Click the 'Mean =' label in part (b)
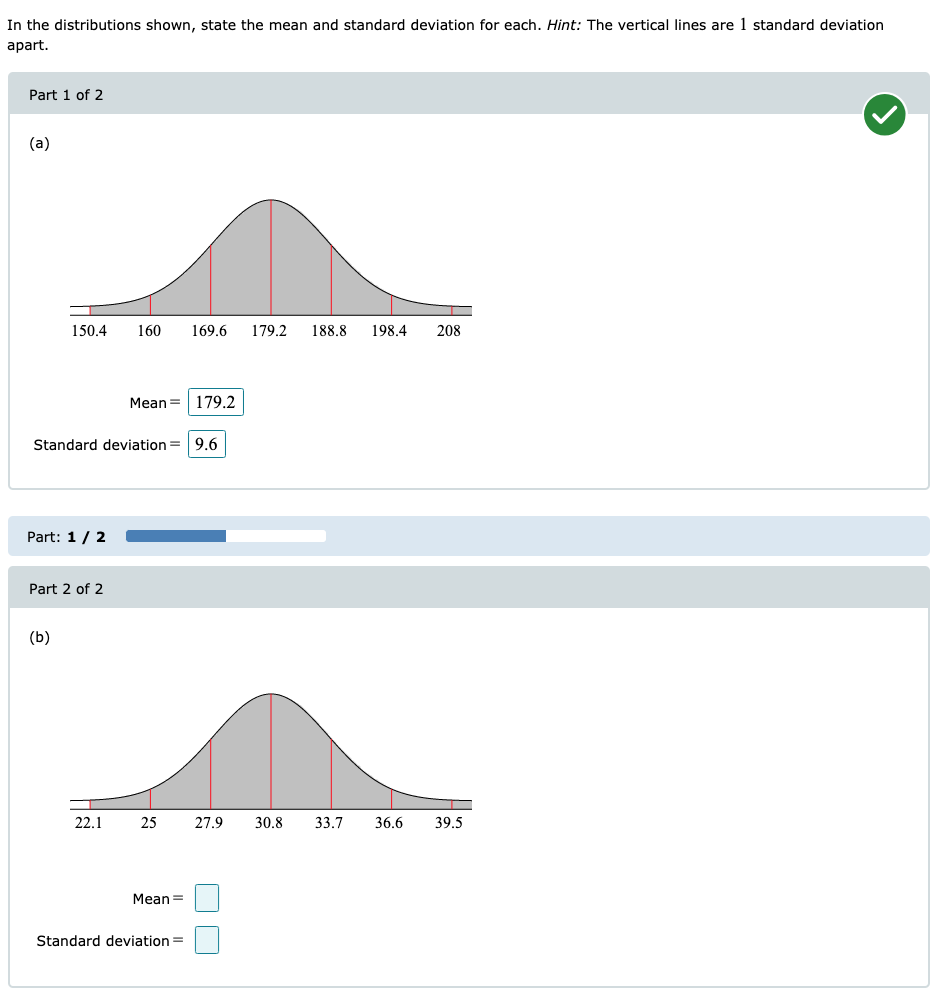The image size is (936, 992). point(158,899)
